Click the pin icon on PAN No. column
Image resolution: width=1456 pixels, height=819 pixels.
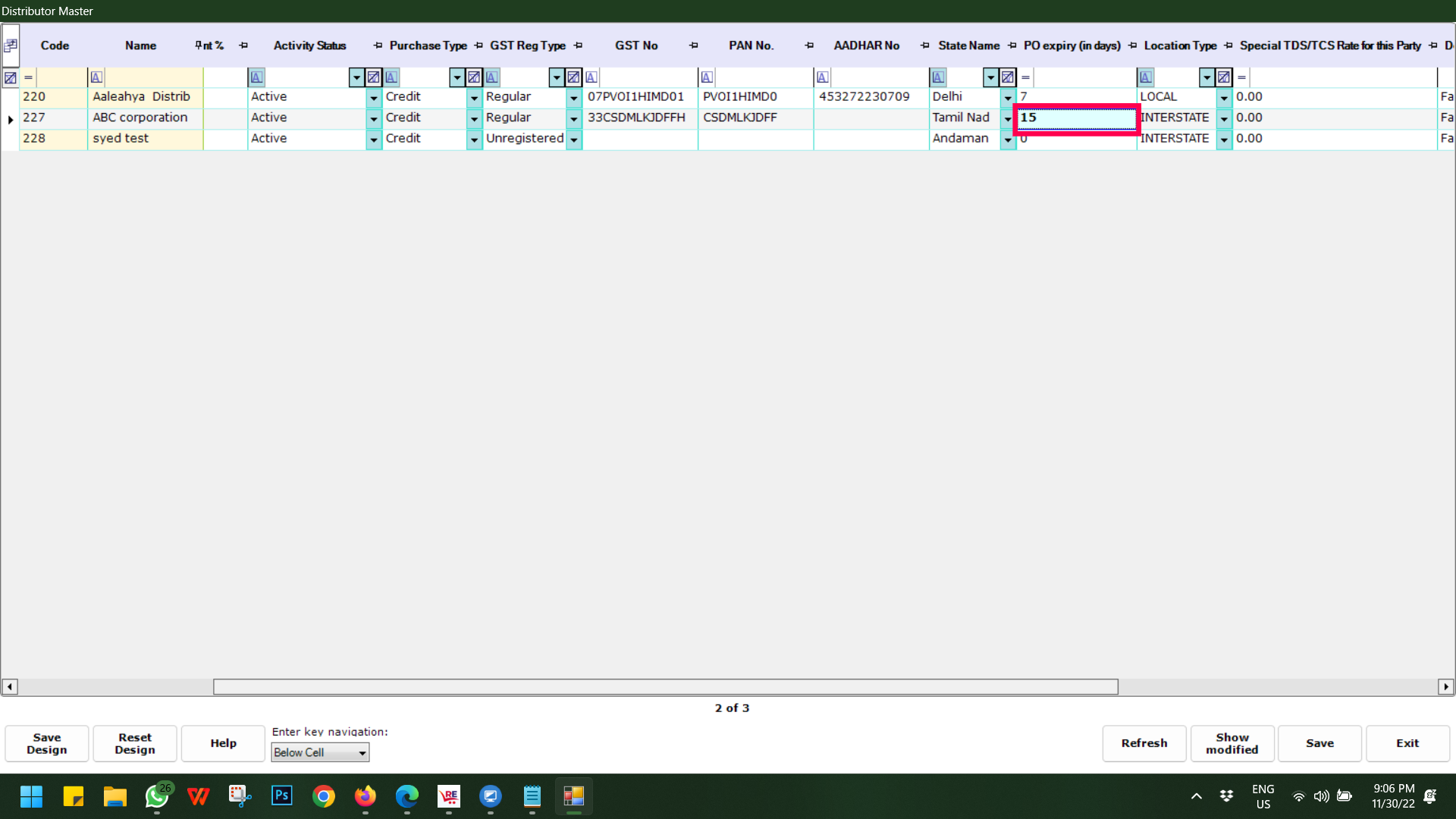click(809, 45)
